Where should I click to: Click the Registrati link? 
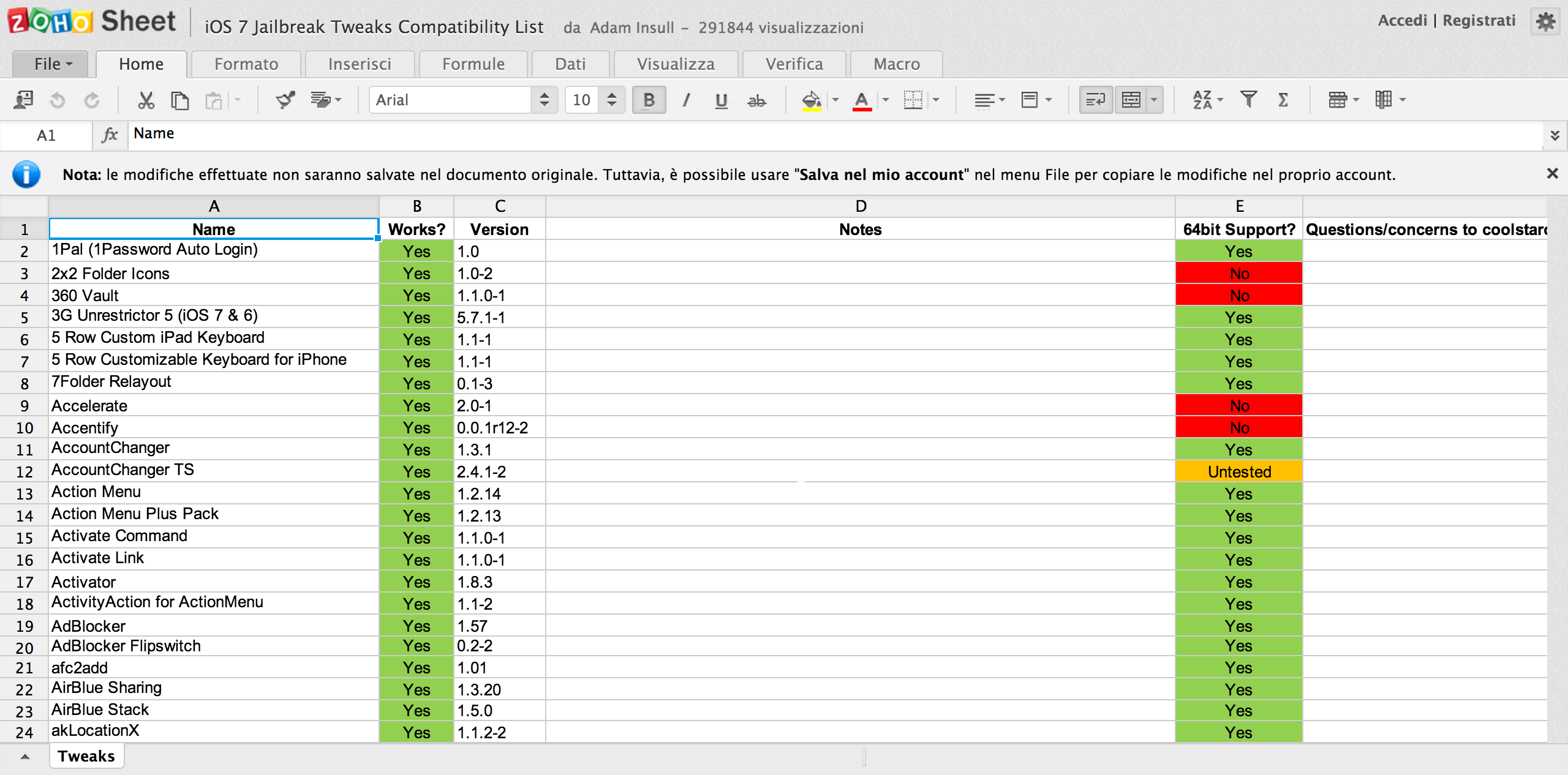tap(1479, 21)
